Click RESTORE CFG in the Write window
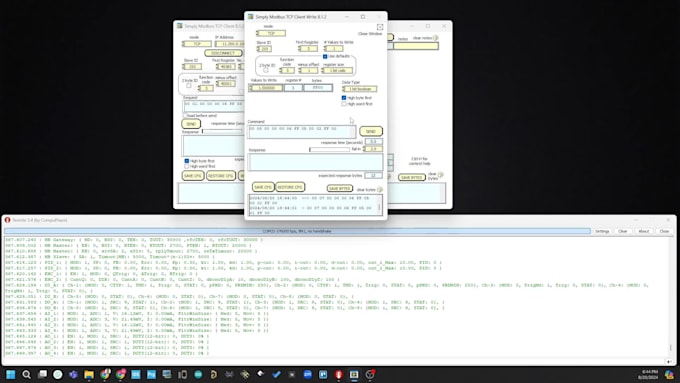 pyautogui.click(x=290, y=187)
